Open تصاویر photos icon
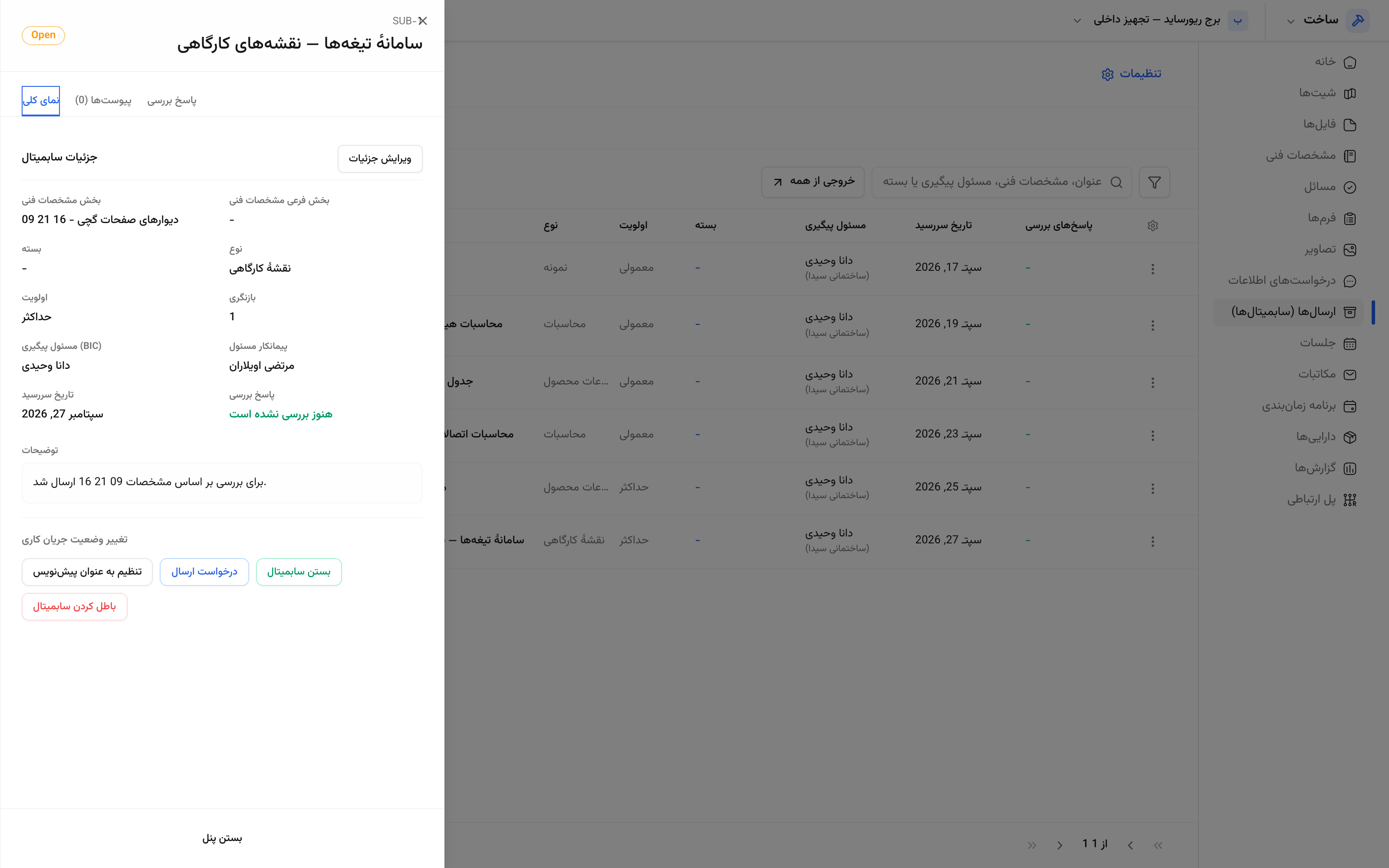 (1350, 250)
